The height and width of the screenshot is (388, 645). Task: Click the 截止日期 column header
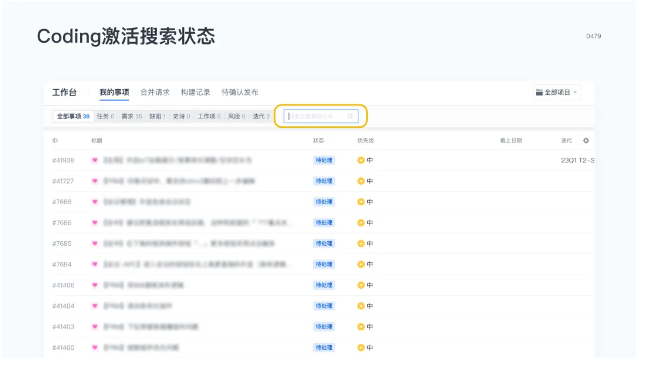[x=511, y=141]
